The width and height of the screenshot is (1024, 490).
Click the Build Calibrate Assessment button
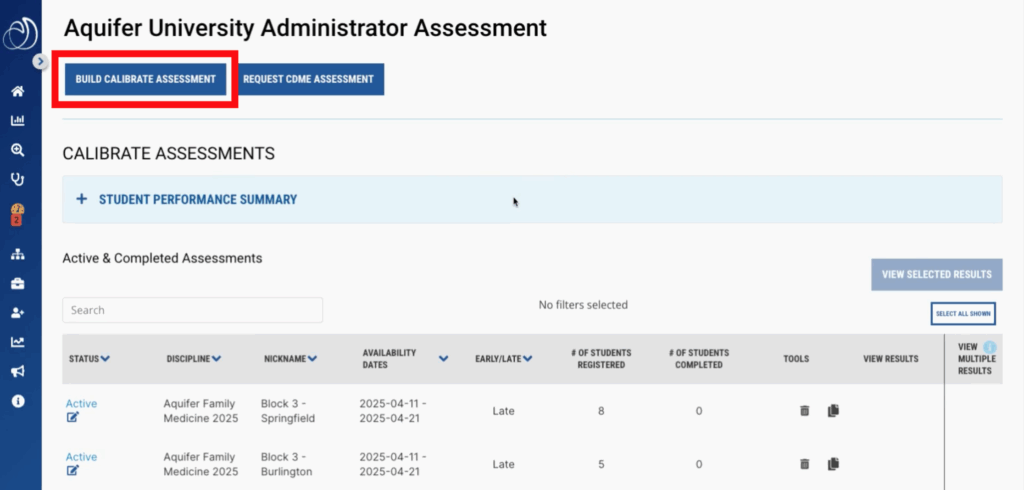click(145, 79)
